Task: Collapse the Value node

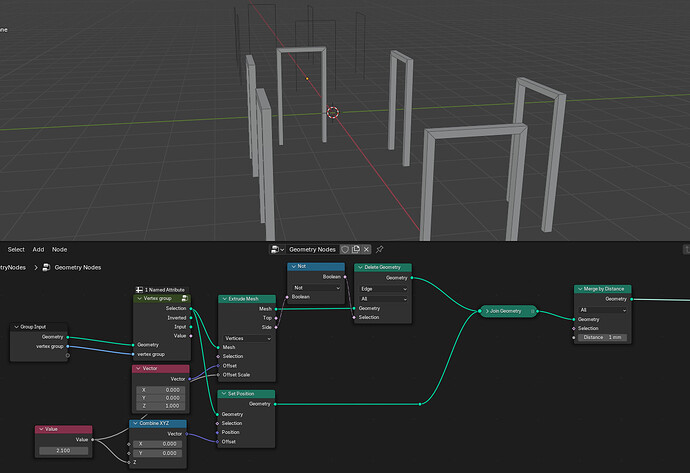Action: point(41,429)
